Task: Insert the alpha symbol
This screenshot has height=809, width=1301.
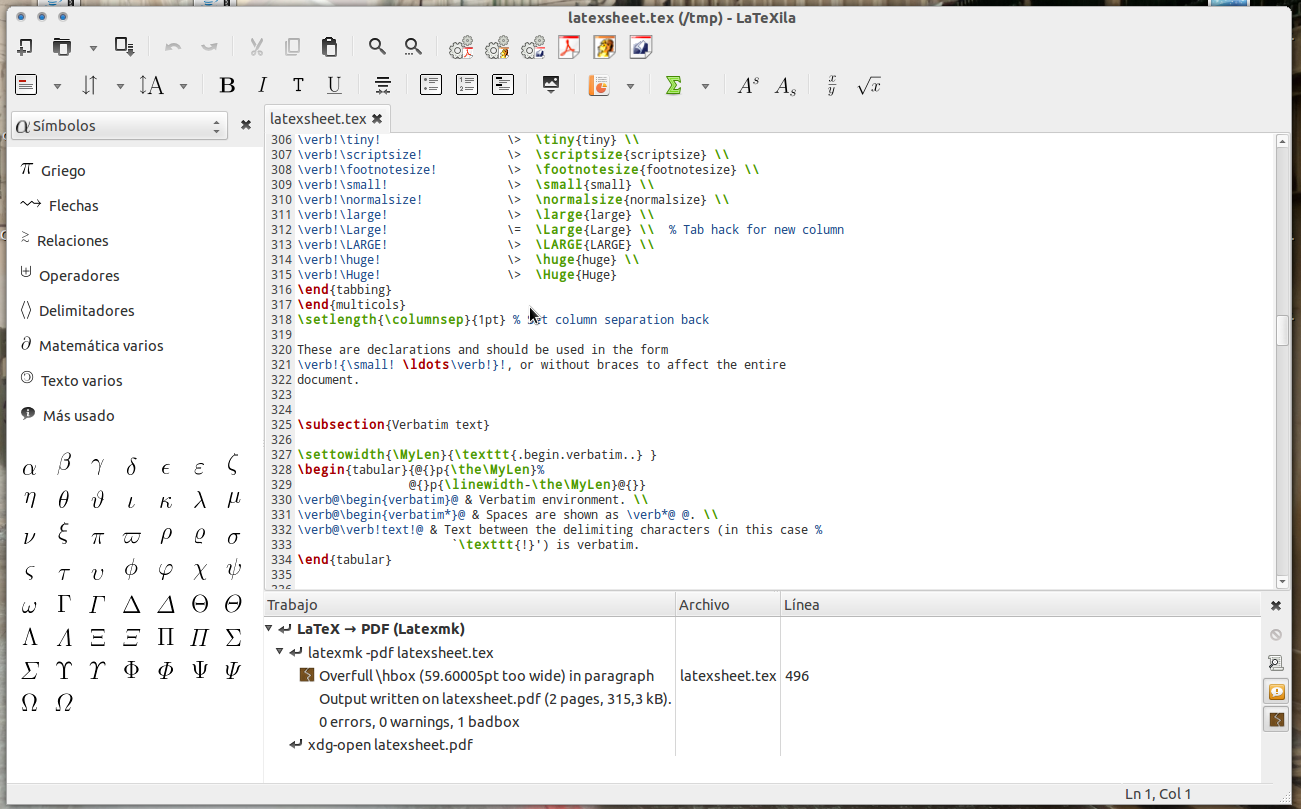Action: [29, 467]
